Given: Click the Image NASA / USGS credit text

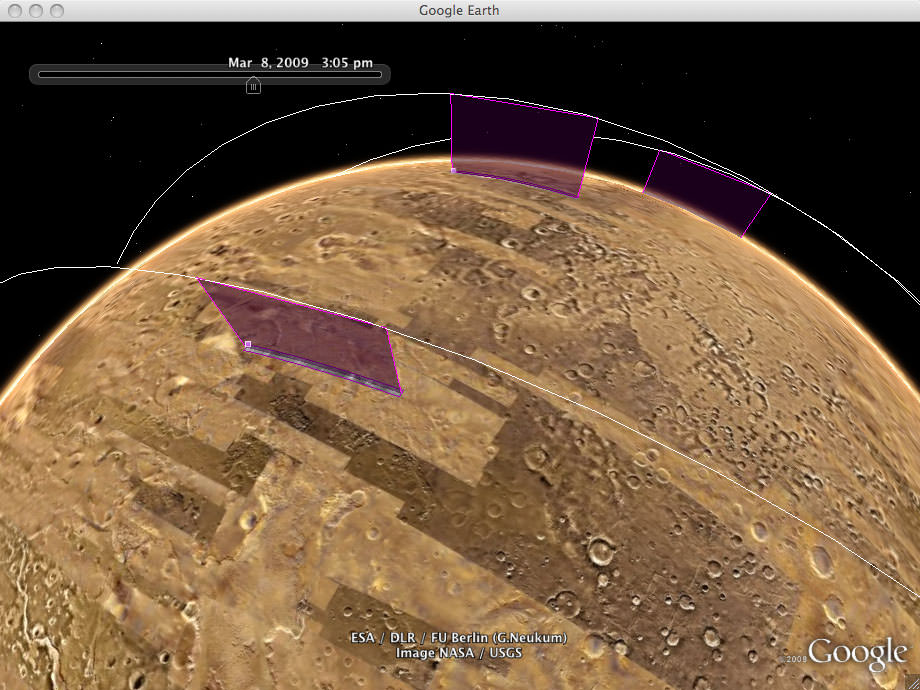Looking at the screenshot, I should coord(458,653).
